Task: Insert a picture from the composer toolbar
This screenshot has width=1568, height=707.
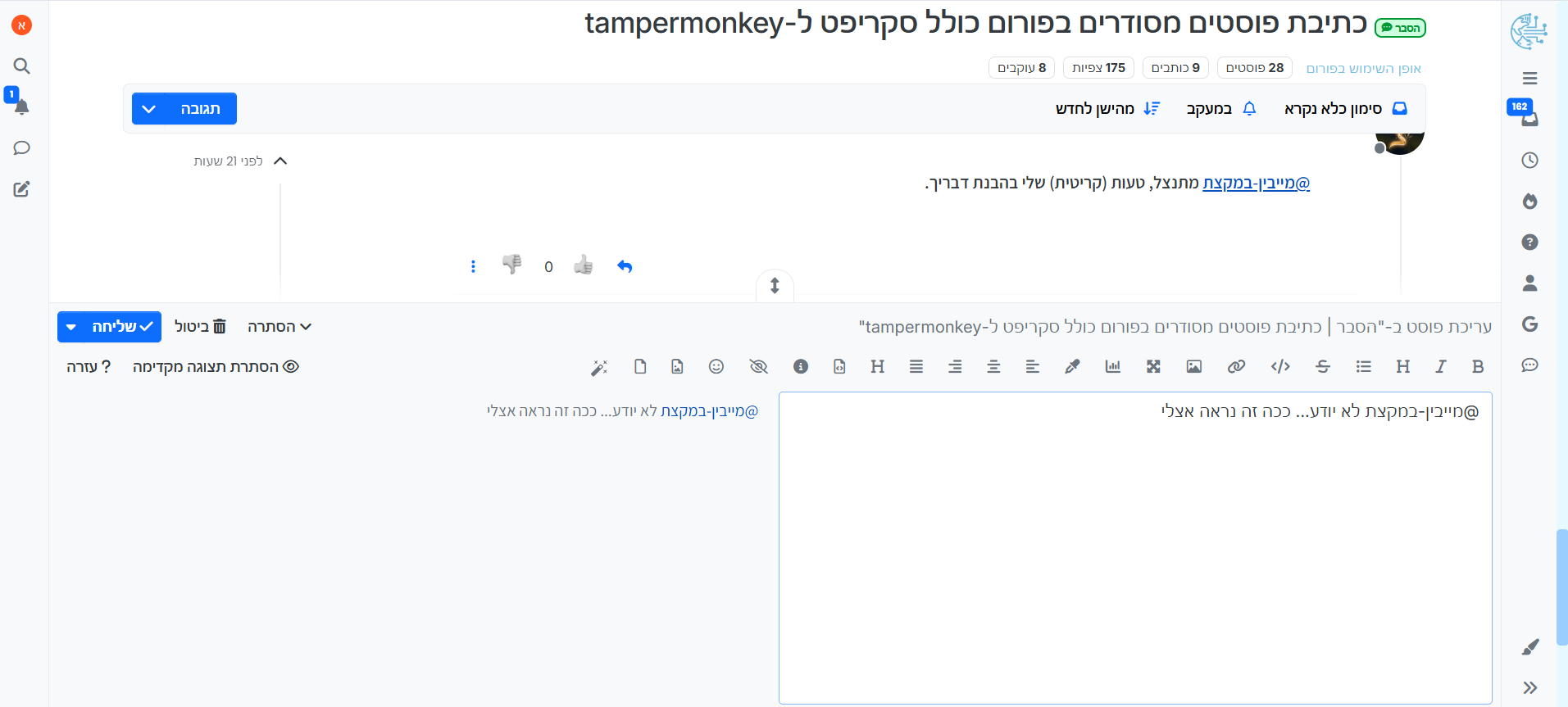Action: pyautogui.click(x=1194, y=367)
